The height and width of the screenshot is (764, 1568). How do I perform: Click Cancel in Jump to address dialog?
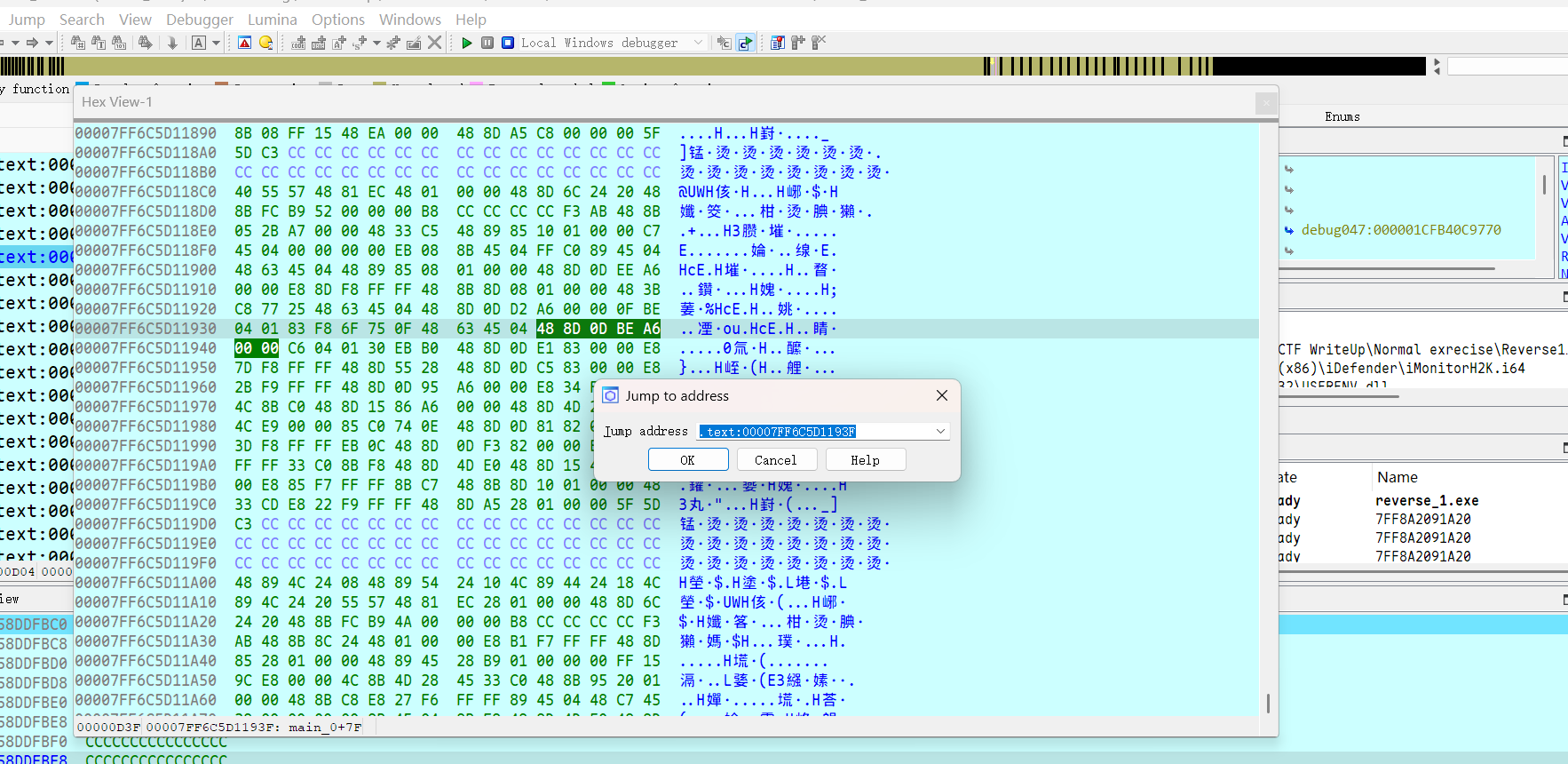[775, 459]
